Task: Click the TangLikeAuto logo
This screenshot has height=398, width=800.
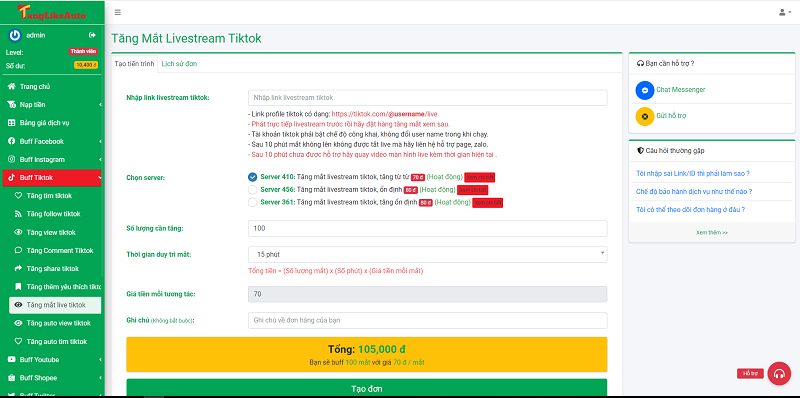Action: click(x=52, y=13)
